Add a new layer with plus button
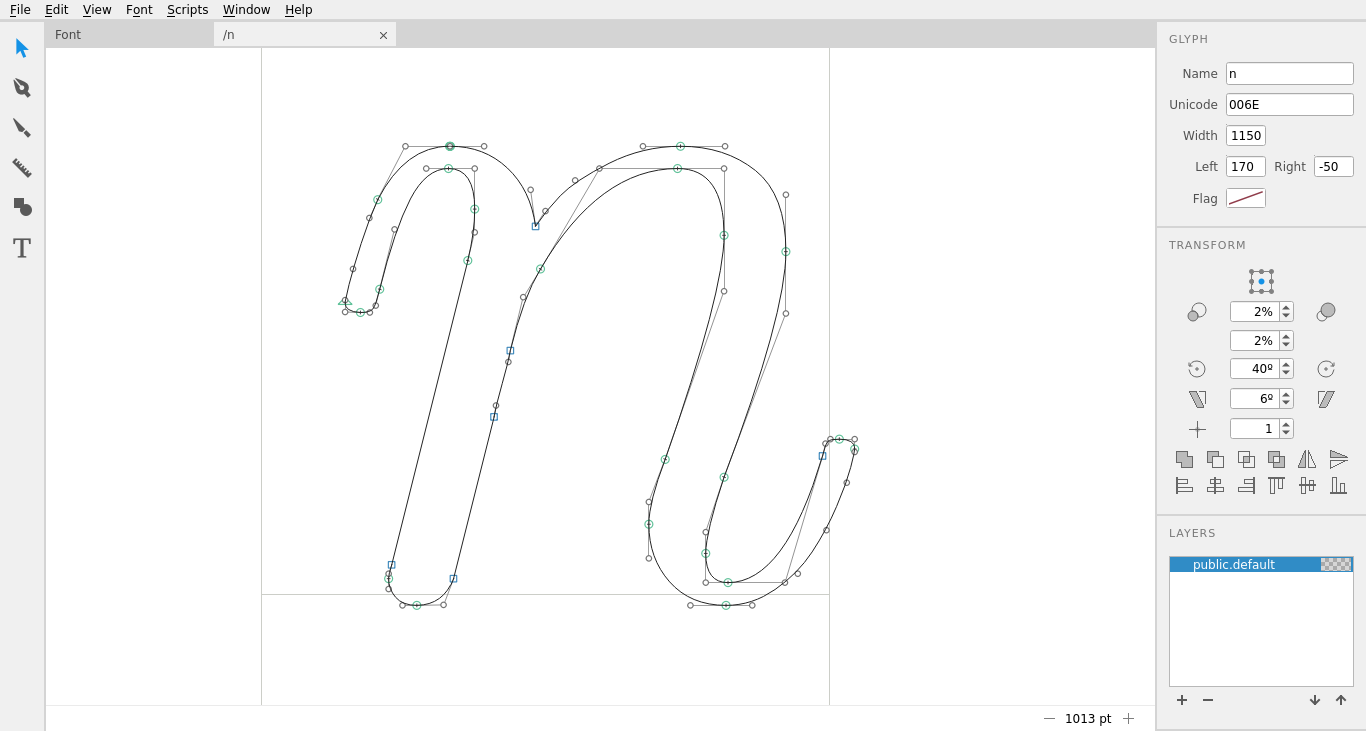The width and height of the screenshot is (1366, 731). pyautogui.click(x=1182, y=700)
